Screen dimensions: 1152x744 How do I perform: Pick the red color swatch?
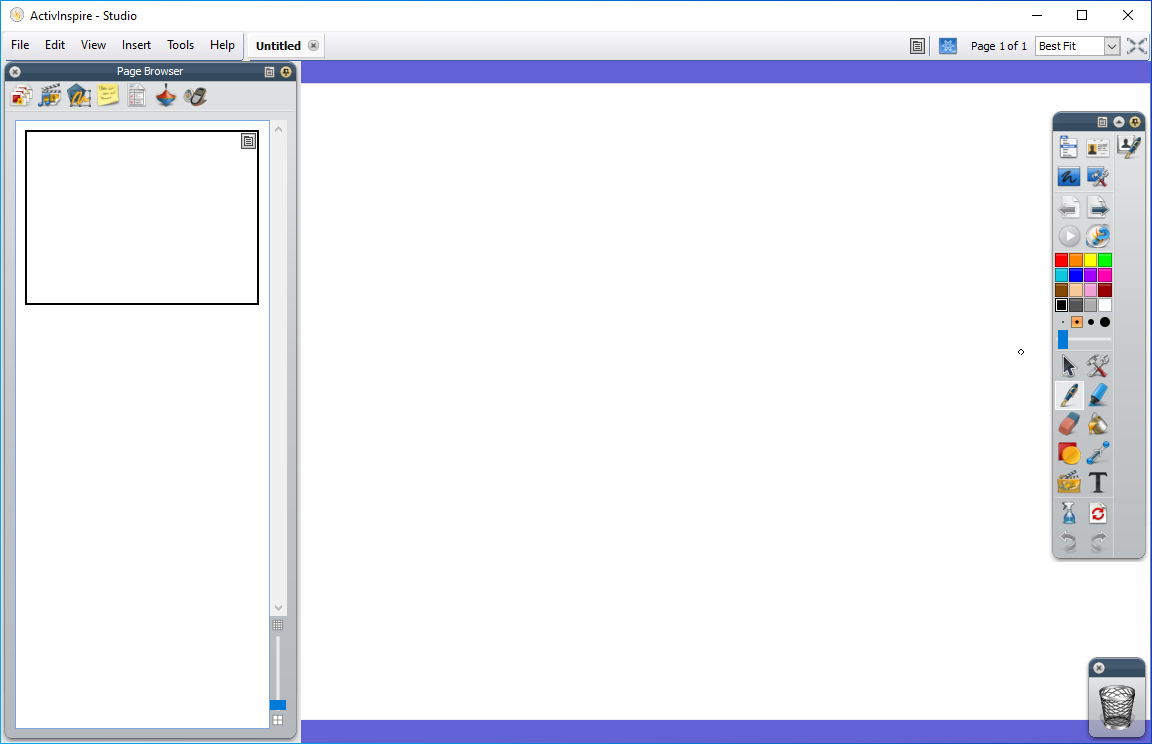(1062, 260)
